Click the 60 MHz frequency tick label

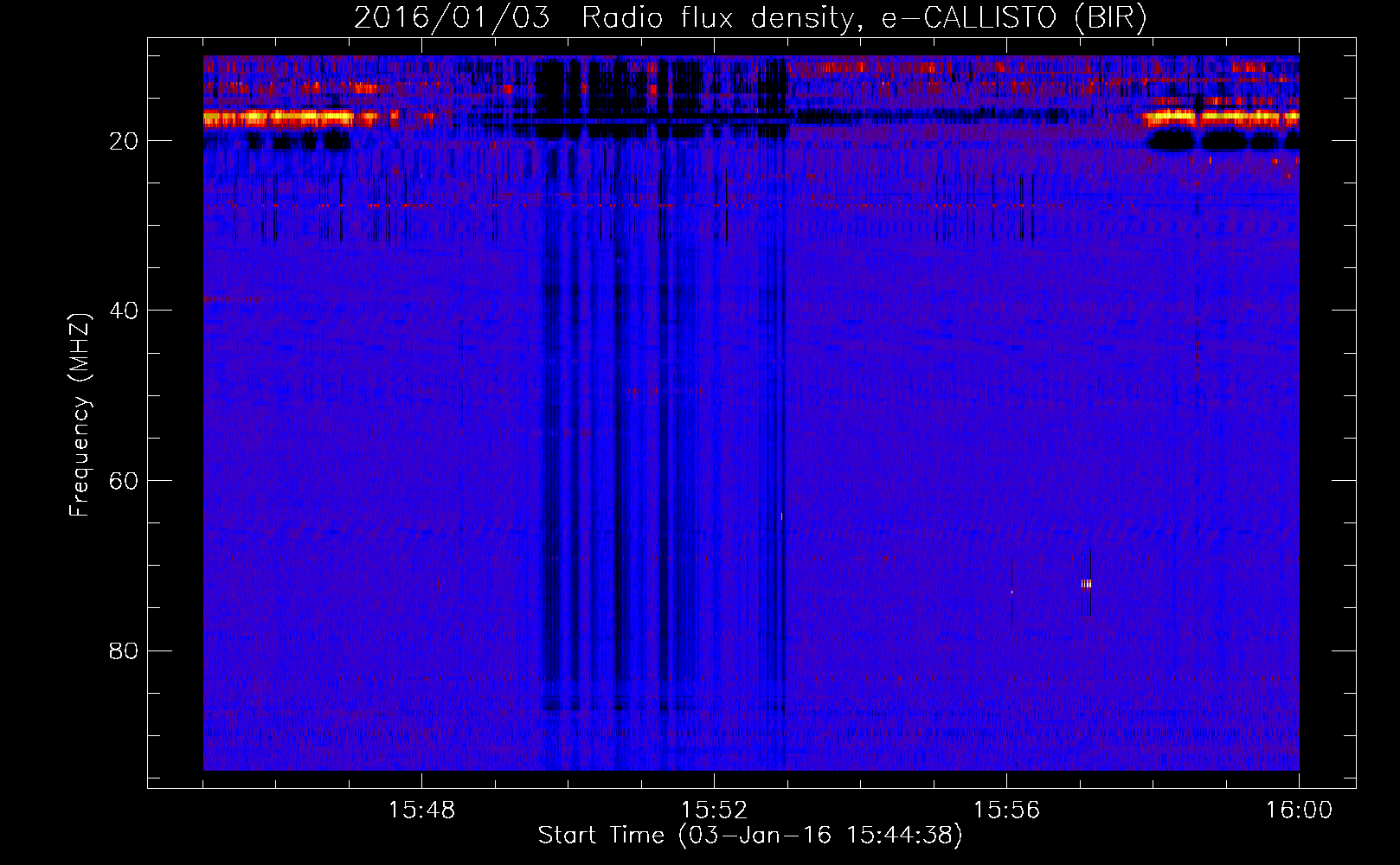[124, 481]
